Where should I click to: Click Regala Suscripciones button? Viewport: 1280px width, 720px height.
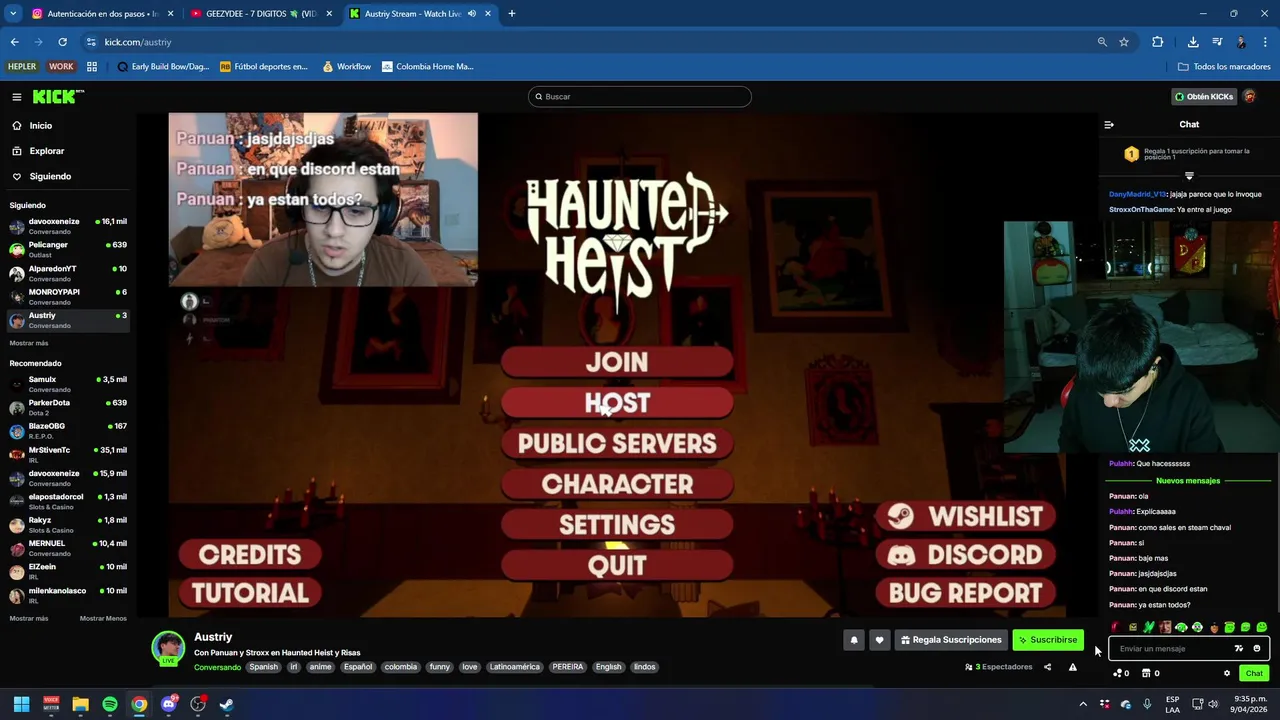(x=950, y=640)
